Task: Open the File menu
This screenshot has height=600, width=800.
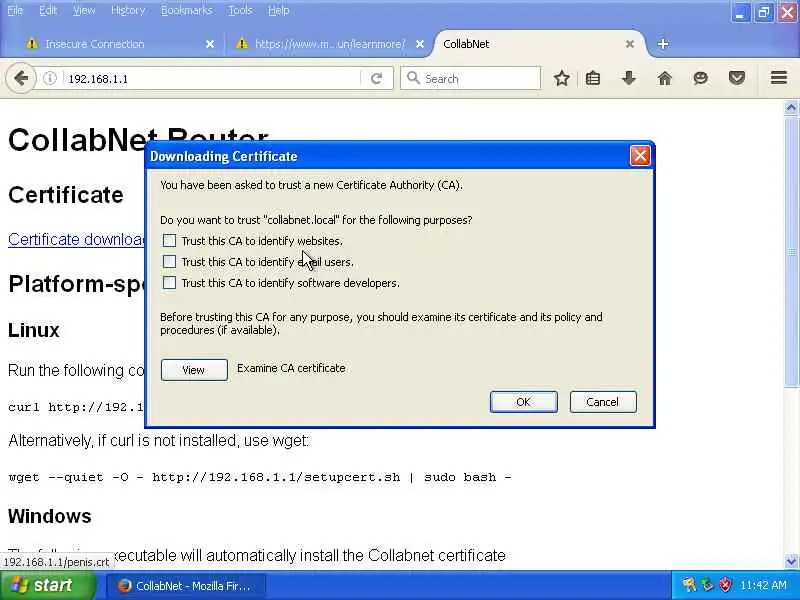Action: click(x=15, y=10)
